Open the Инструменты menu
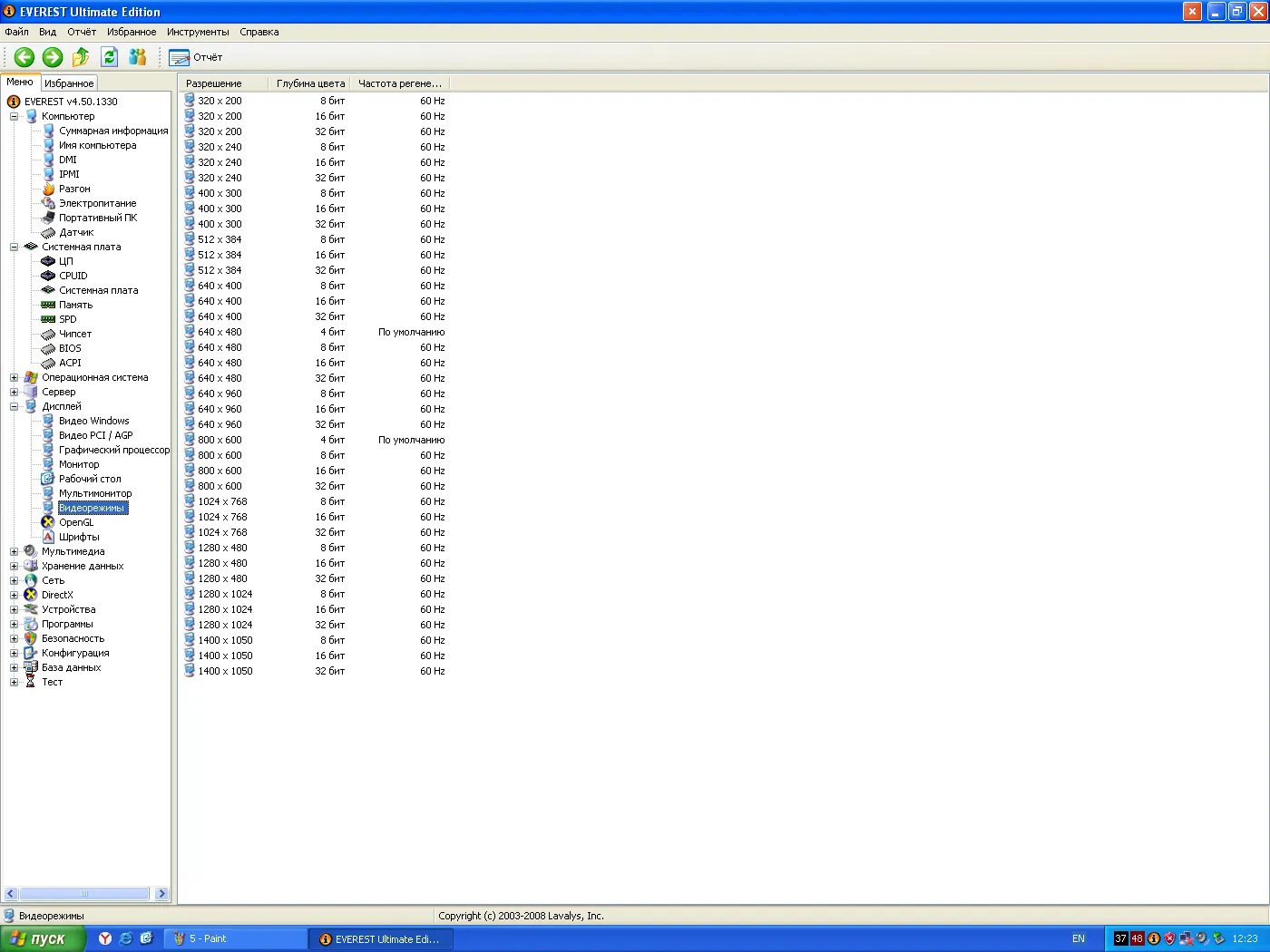The width and height of the screenshot is (1270, 952). click(198, 32)
